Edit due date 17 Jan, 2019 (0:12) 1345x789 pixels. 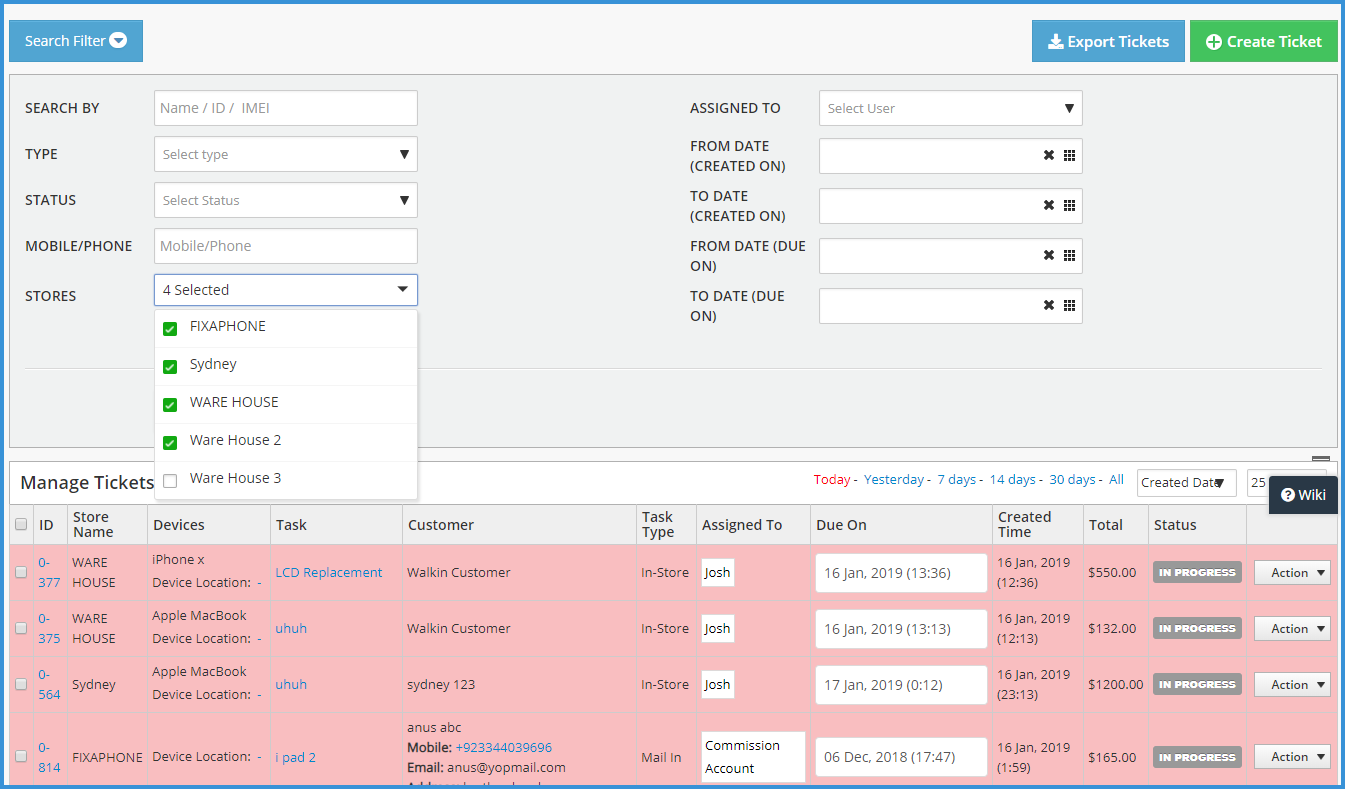[901, 685]
